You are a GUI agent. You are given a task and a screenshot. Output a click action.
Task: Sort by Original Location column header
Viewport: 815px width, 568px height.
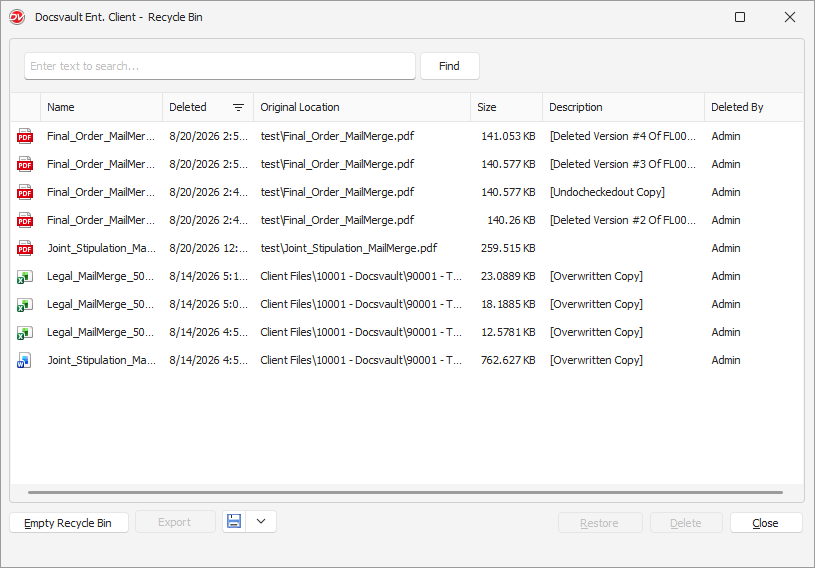[362, 107]
